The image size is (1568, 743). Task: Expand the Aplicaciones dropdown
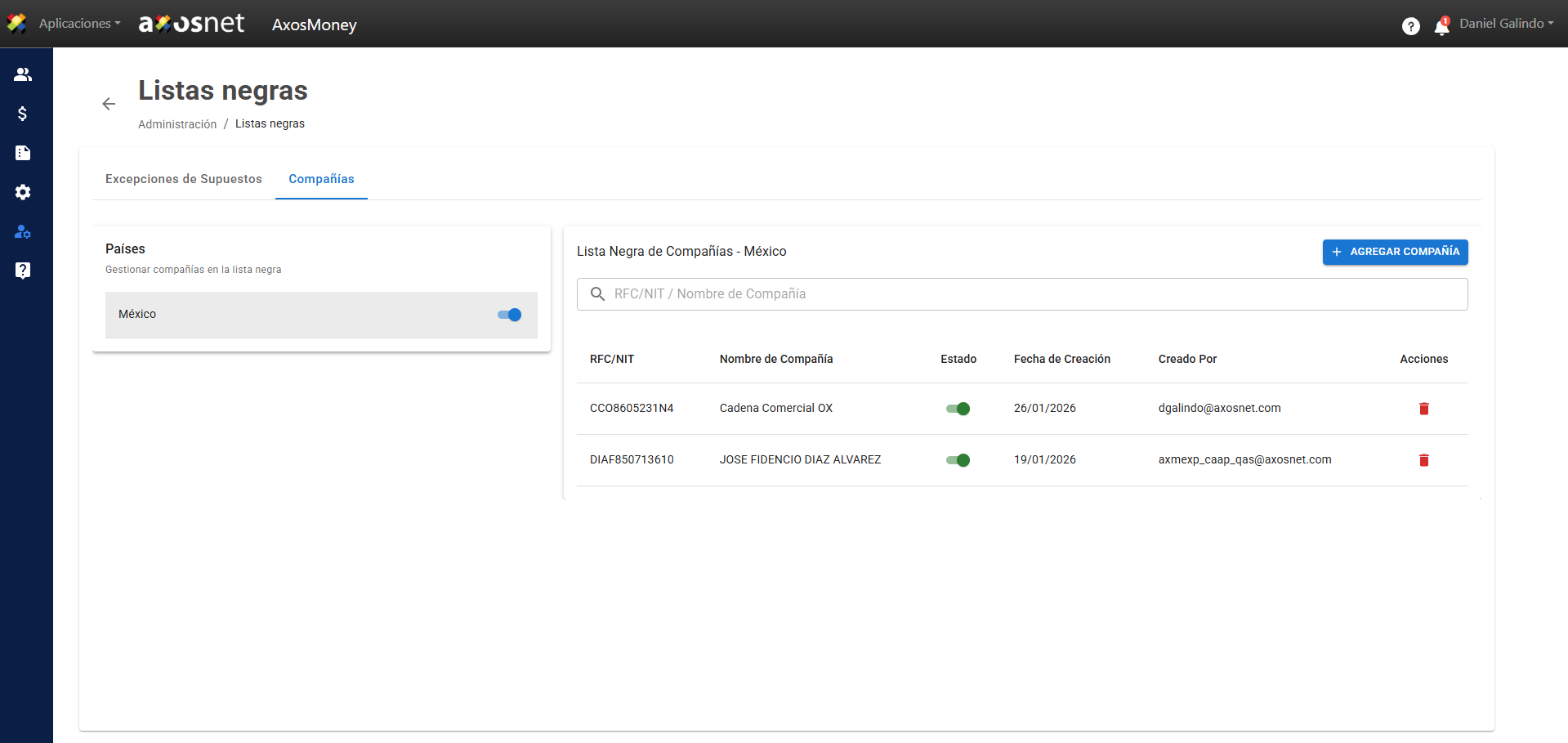79,24
